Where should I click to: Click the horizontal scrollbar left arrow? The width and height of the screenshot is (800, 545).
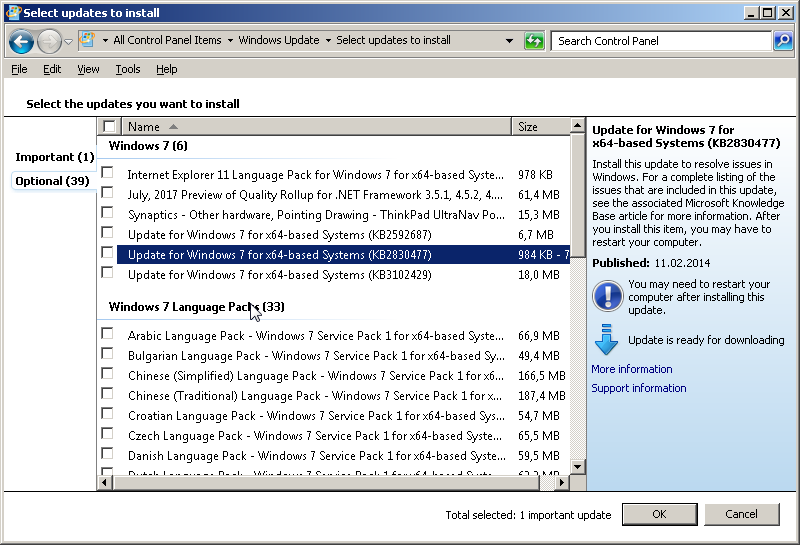(105, 482)
